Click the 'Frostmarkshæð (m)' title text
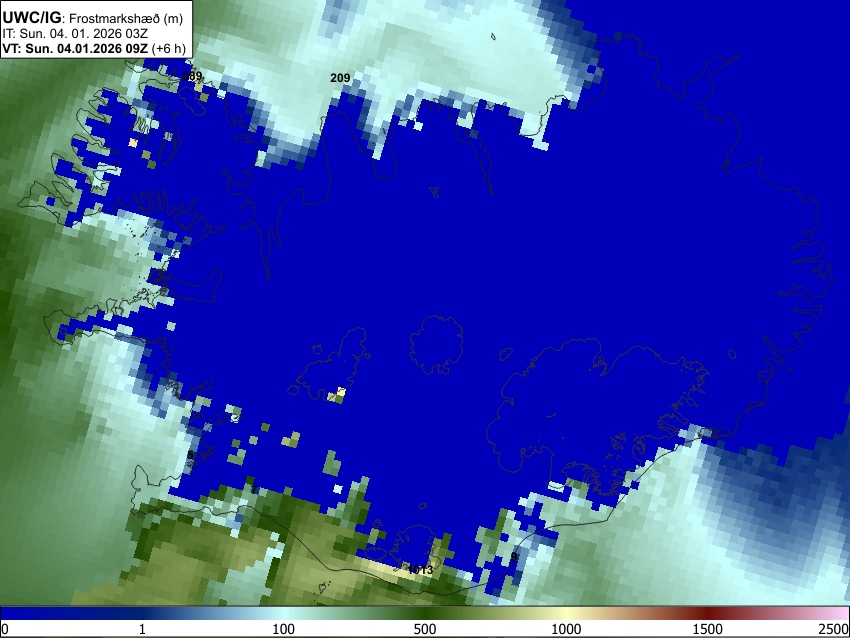Screen dimensions: 850x638 [126, 19]
